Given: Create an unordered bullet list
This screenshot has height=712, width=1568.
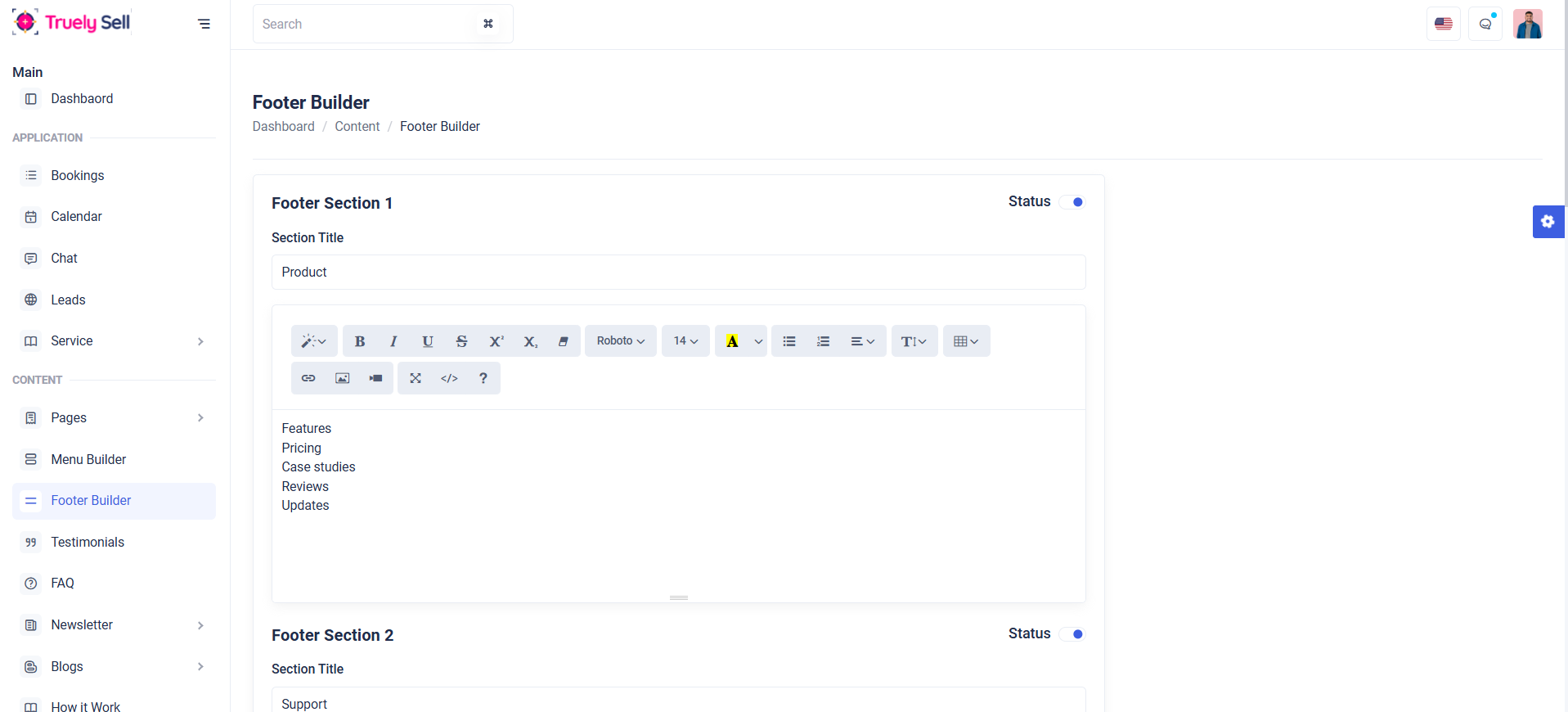Looking at the screenshot, I should (789, 341).
